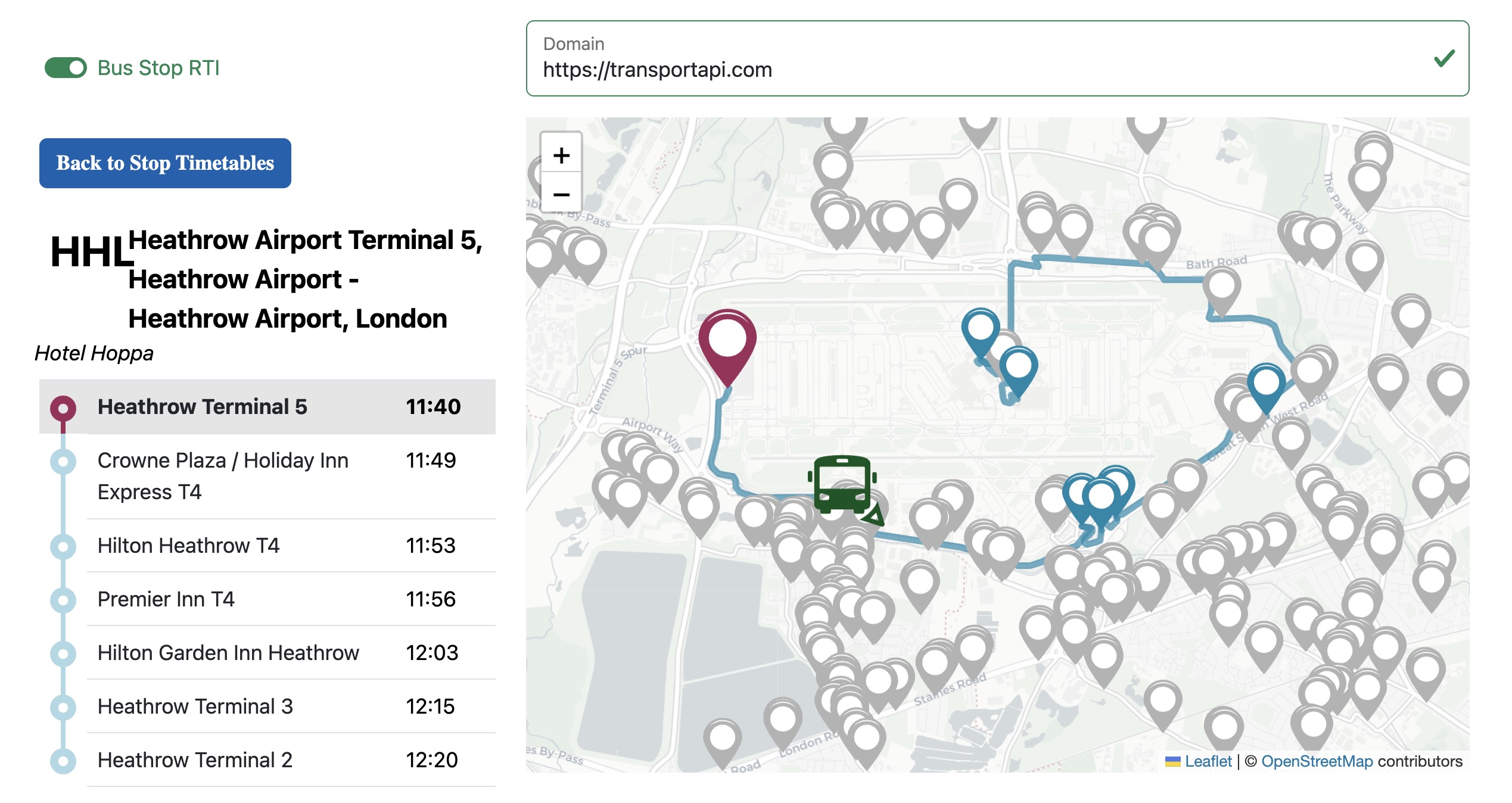Viewport: 1512px width, 803px height.
Task: Zoom out with the map minus button
Action: 561,195
